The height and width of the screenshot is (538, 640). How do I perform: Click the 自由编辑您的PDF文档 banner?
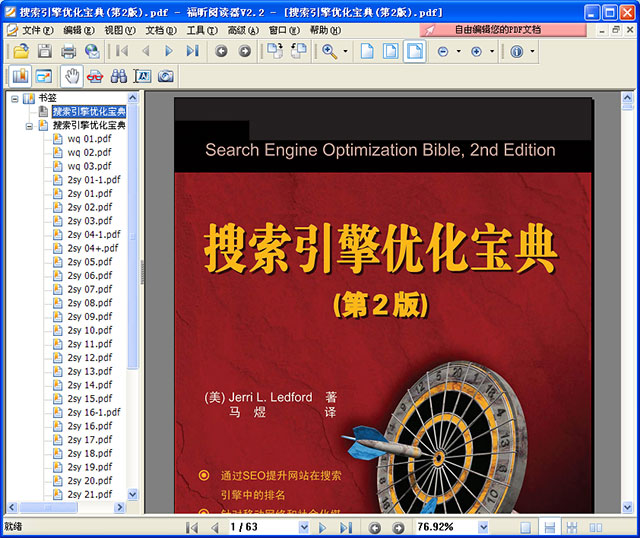click(x=503, y=30)
